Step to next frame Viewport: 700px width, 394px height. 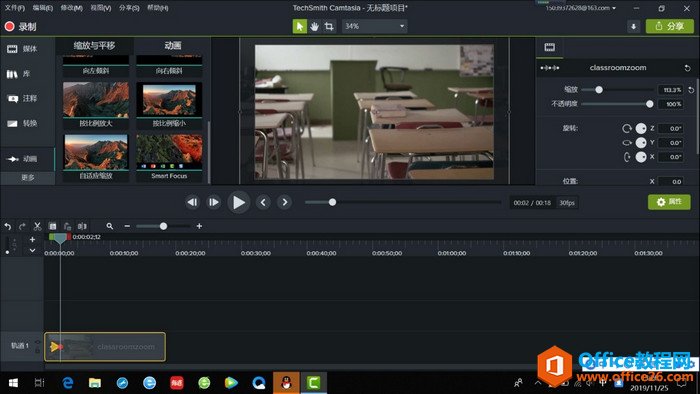click(x=214, y=203)
